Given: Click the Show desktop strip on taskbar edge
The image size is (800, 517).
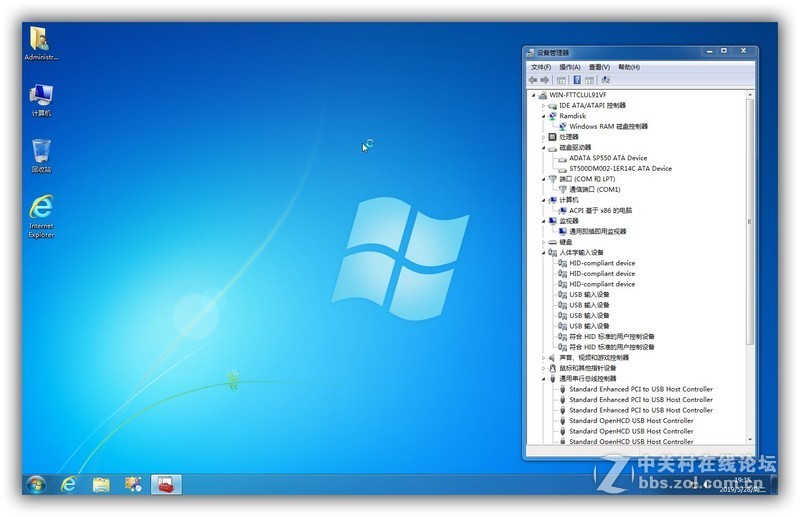Looking at the screenshot, I should coord(774,484).
